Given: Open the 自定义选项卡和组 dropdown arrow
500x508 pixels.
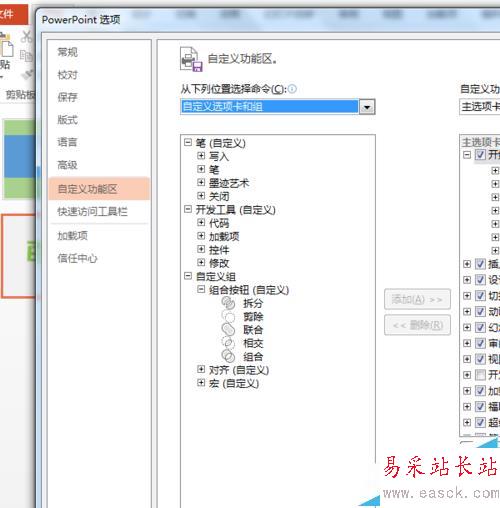Looking at the screenshot, I should point(367,107).
